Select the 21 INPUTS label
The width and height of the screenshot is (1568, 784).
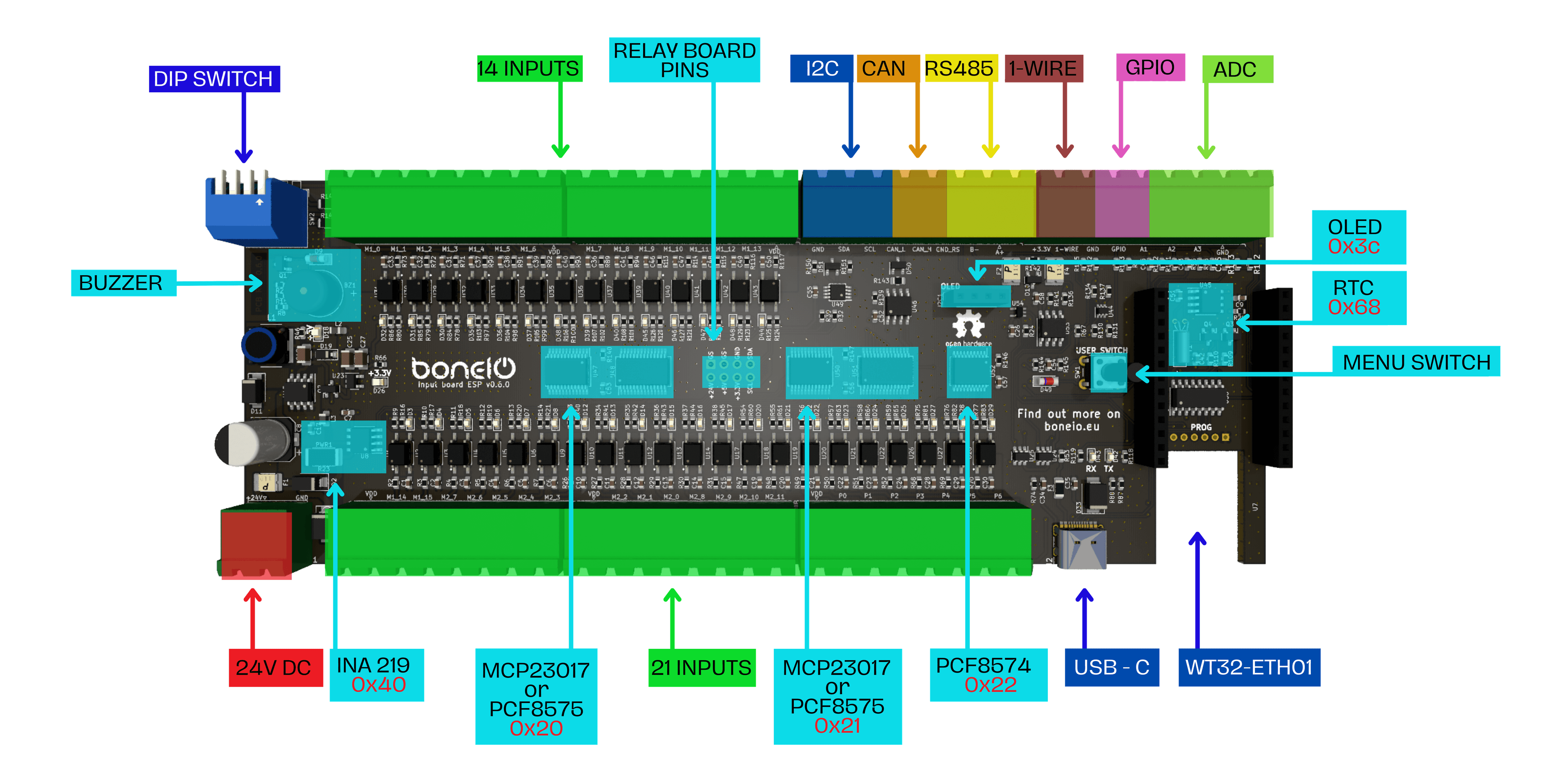pyautogui.click(x=702, y=668)
